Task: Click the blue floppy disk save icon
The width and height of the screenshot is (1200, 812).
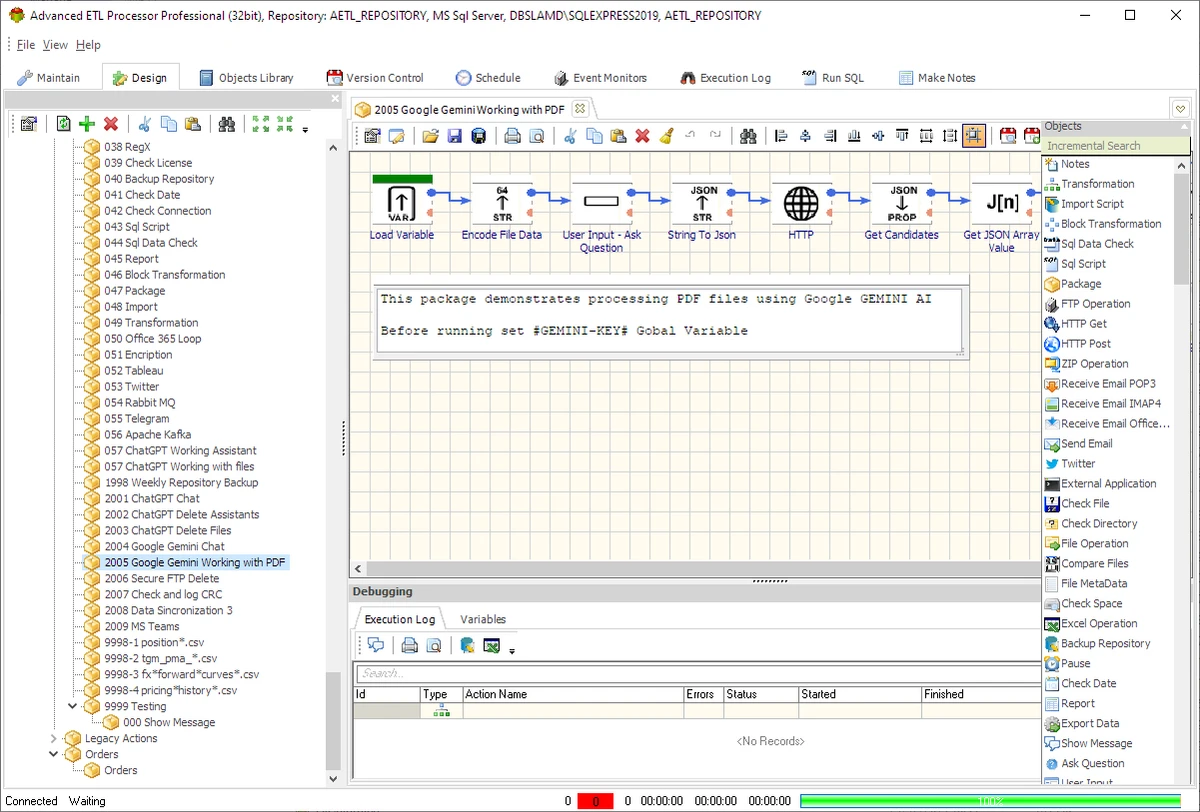Action: tap(454, 136)
